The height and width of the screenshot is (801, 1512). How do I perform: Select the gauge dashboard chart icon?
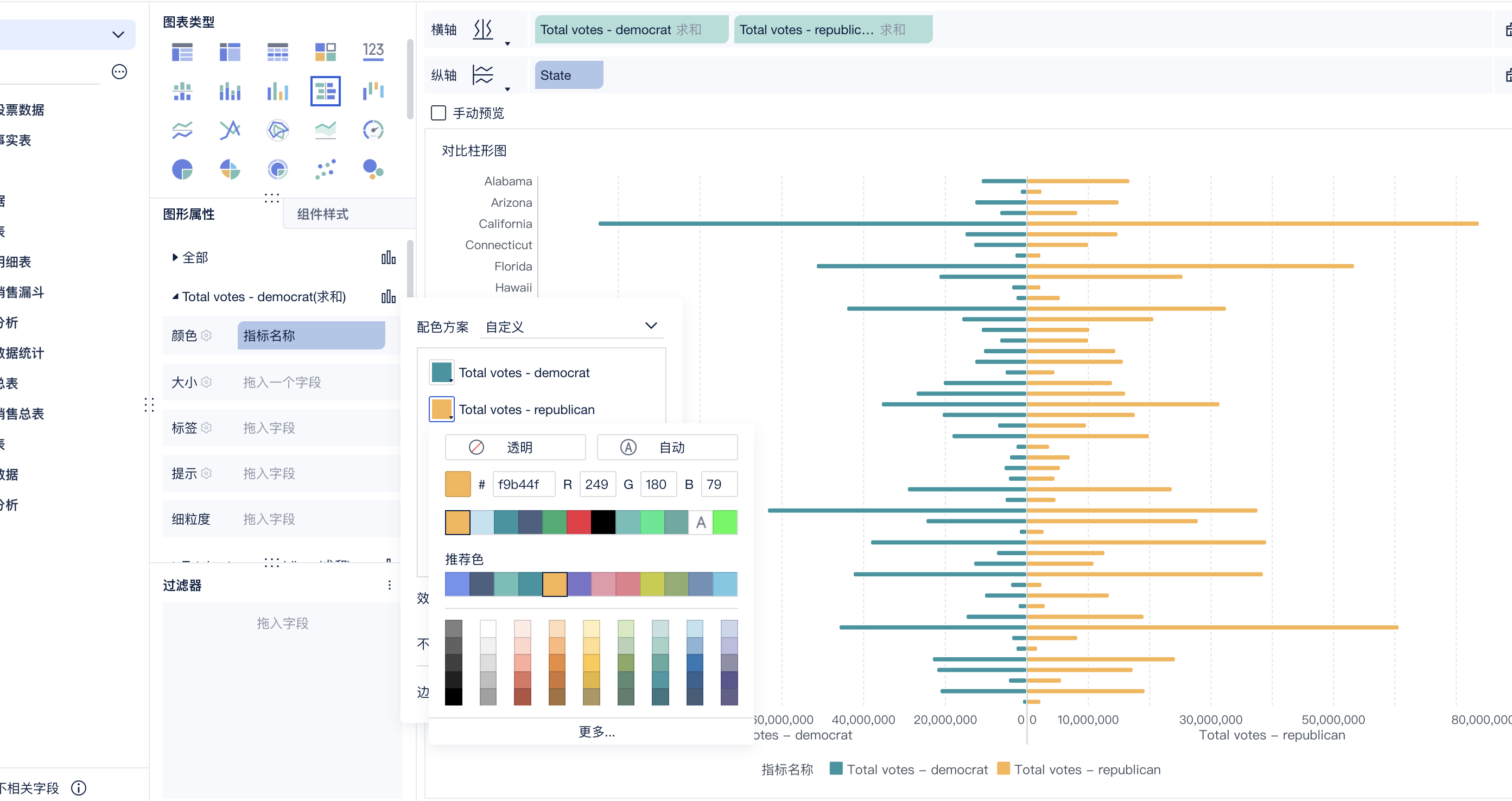(x=373, y=130)
